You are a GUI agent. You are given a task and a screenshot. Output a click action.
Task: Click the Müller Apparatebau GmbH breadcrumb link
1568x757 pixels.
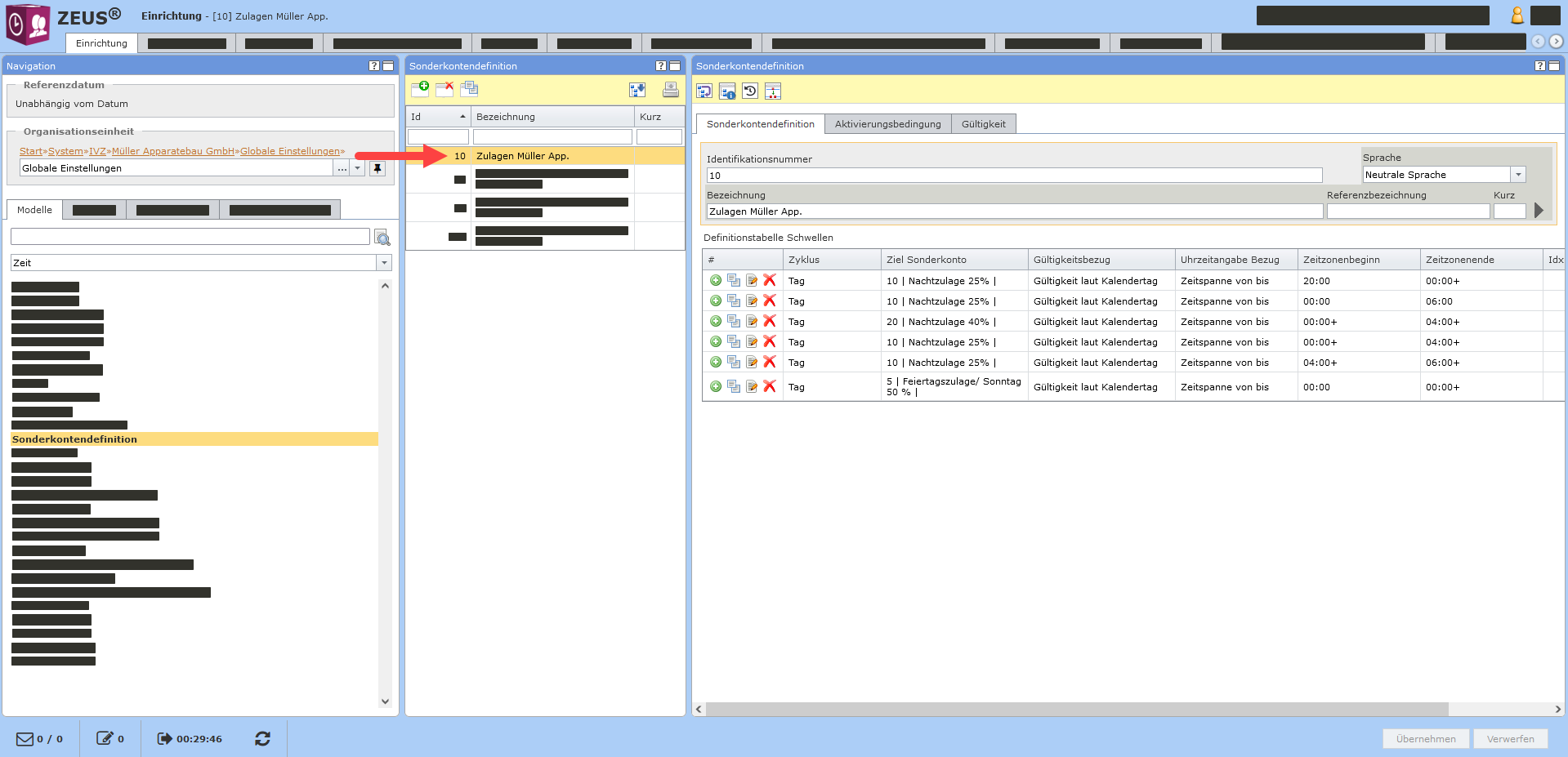tap(173, 151)
